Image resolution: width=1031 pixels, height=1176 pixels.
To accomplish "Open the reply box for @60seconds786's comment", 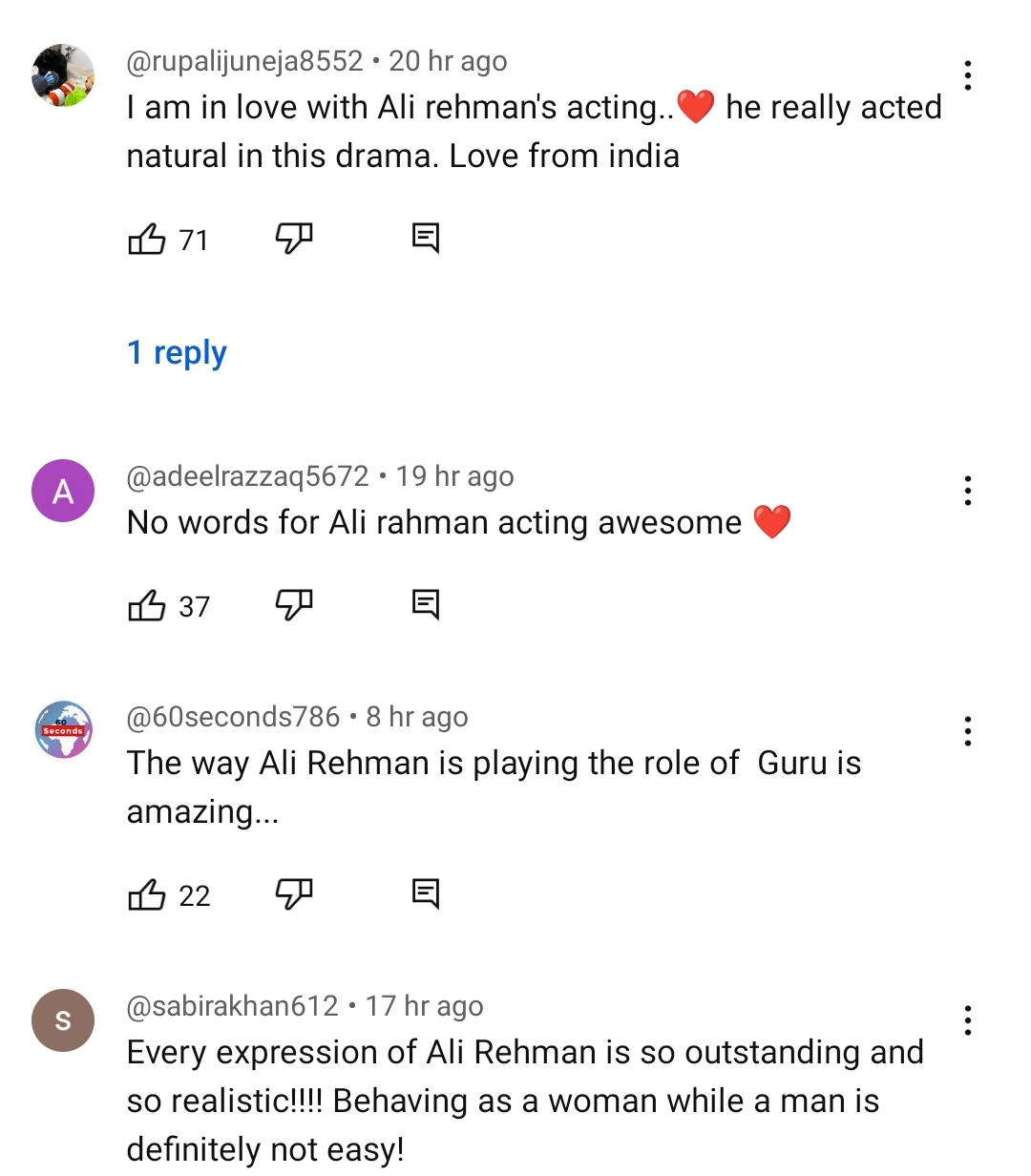I will click(x=426, y=893).
